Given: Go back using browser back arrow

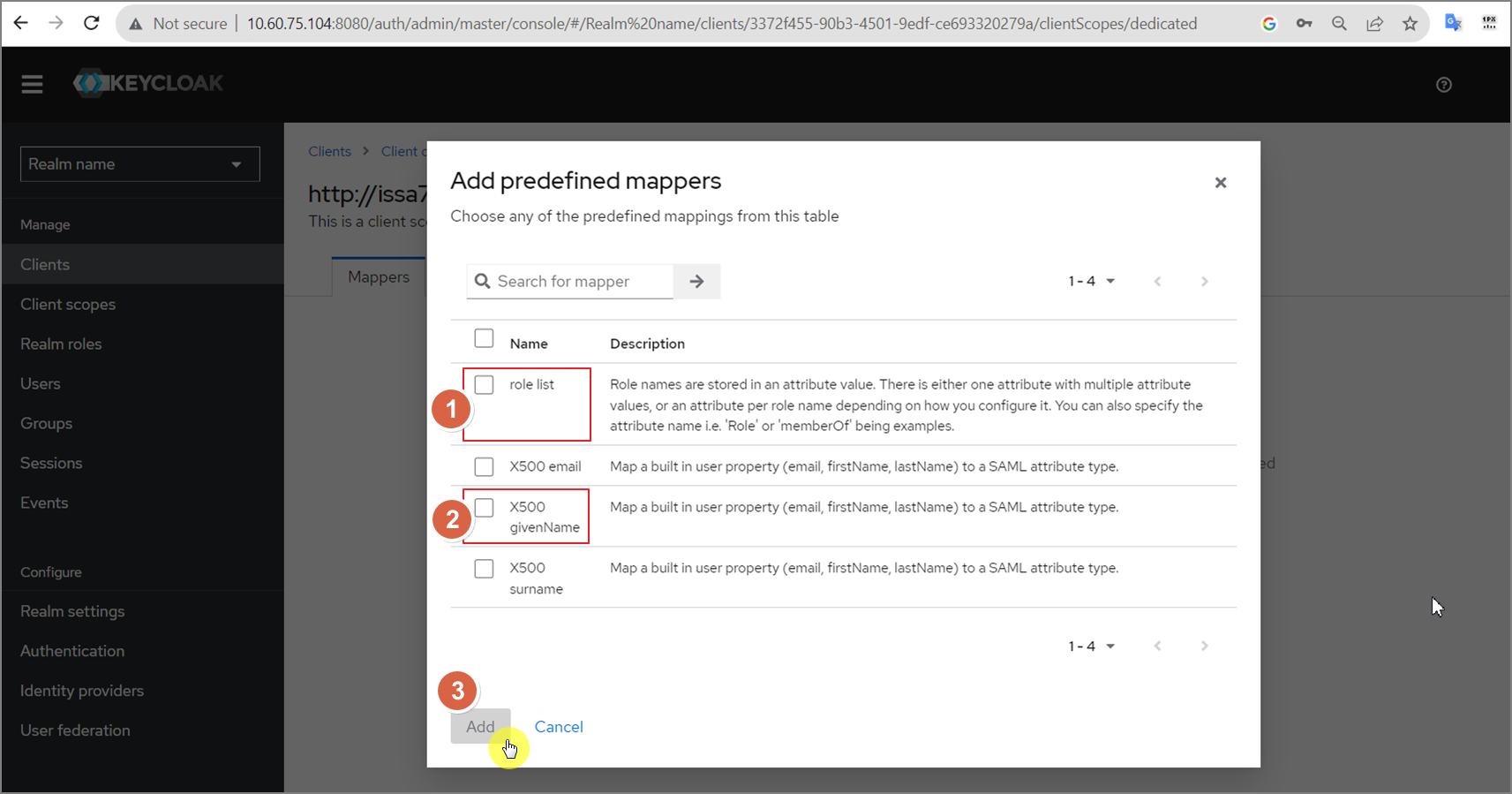Looking at the screenshot, I should pyautogui.click(x=21, y=23).
